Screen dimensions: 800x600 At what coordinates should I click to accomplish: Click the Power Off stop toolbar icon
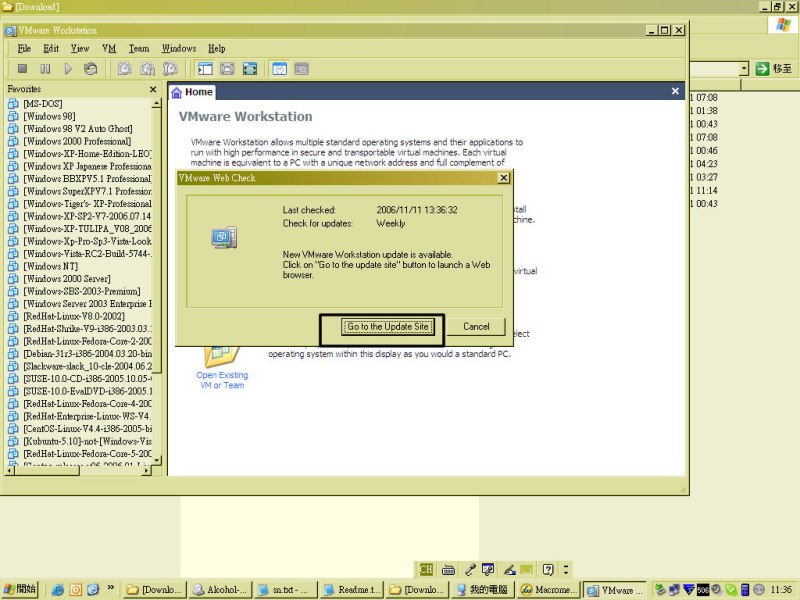(22, 68)
